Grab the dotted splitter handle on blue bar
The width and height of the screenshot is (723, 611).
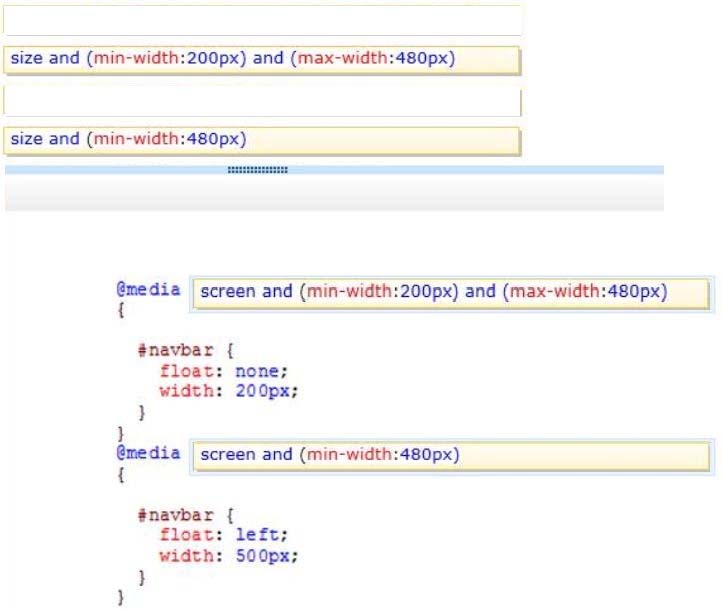pyautogui.click(x=257, y=170)
